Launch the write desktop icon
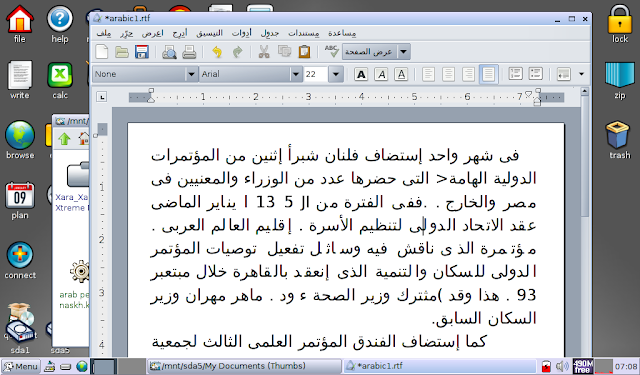640x375 pixels. [x=20, y=80]
